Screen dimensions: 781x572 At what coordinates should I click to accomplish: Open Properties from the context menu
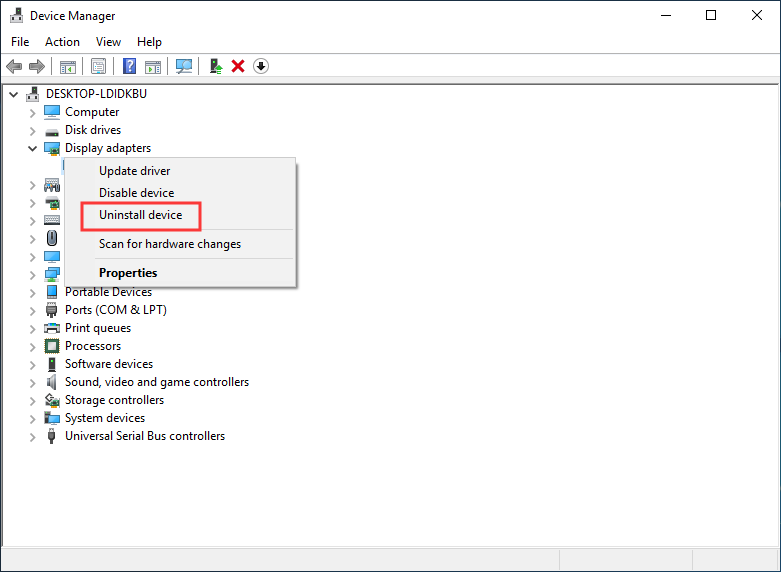180,273
